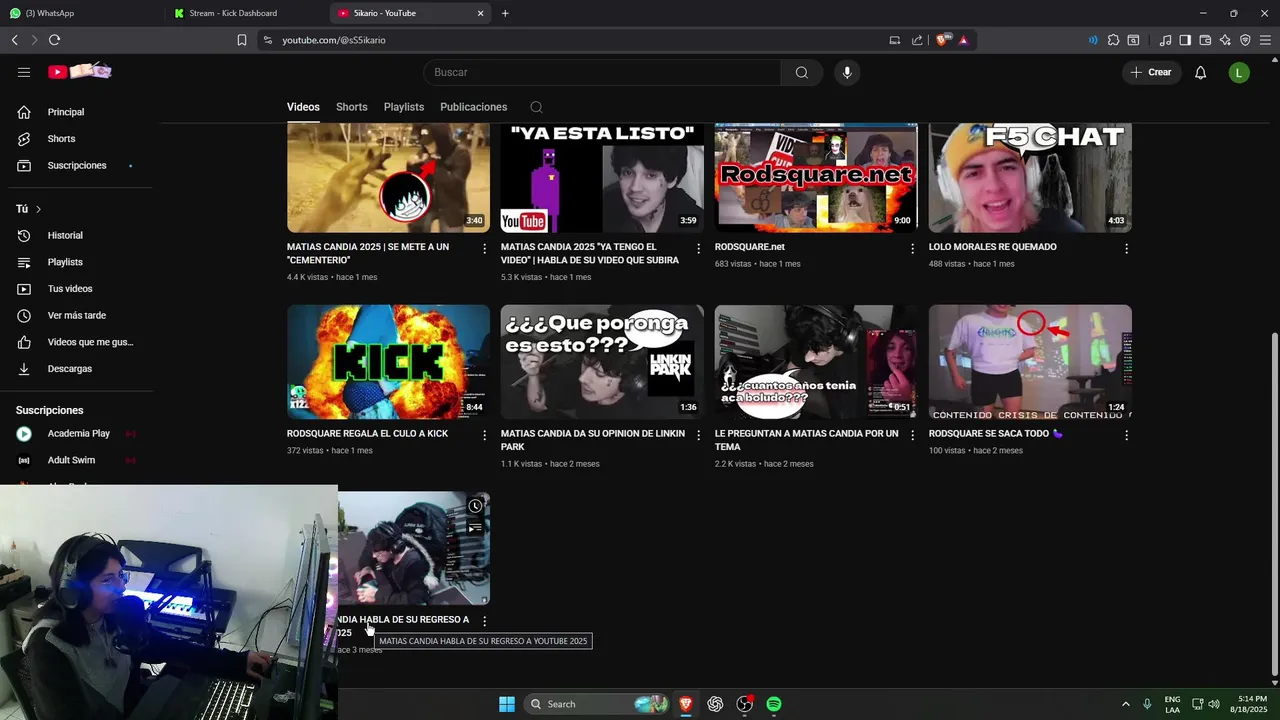Select the Publicaciones channel tab
This screenshot has width=1280, height=720.
click(474, 107)
